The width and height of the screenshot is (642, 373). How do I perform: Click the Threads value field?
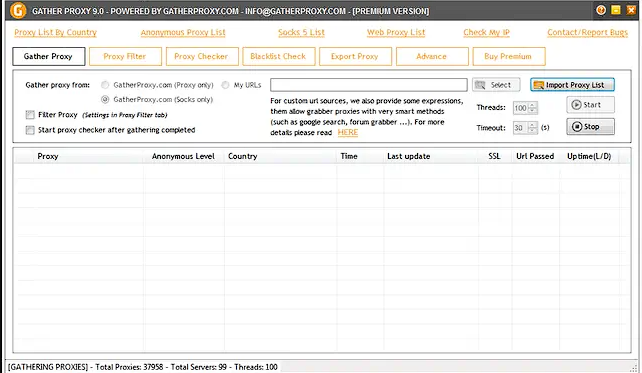[520, 108]
